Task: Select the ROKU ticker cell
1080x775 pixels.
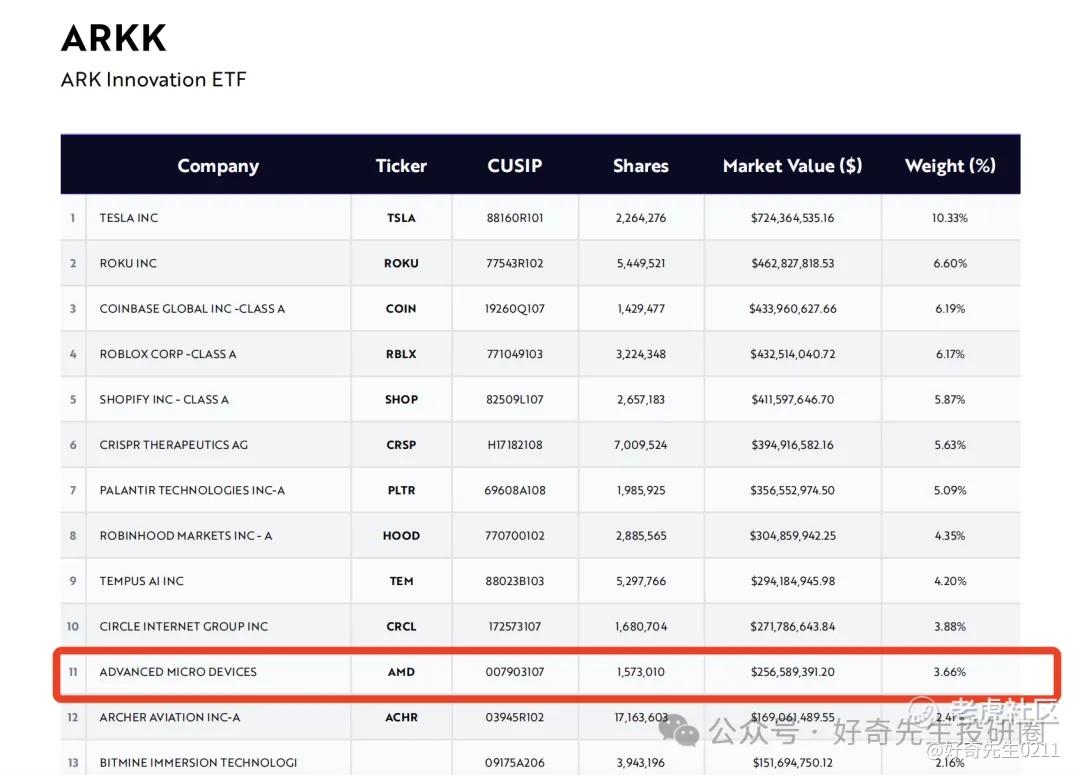Action: 401,263
